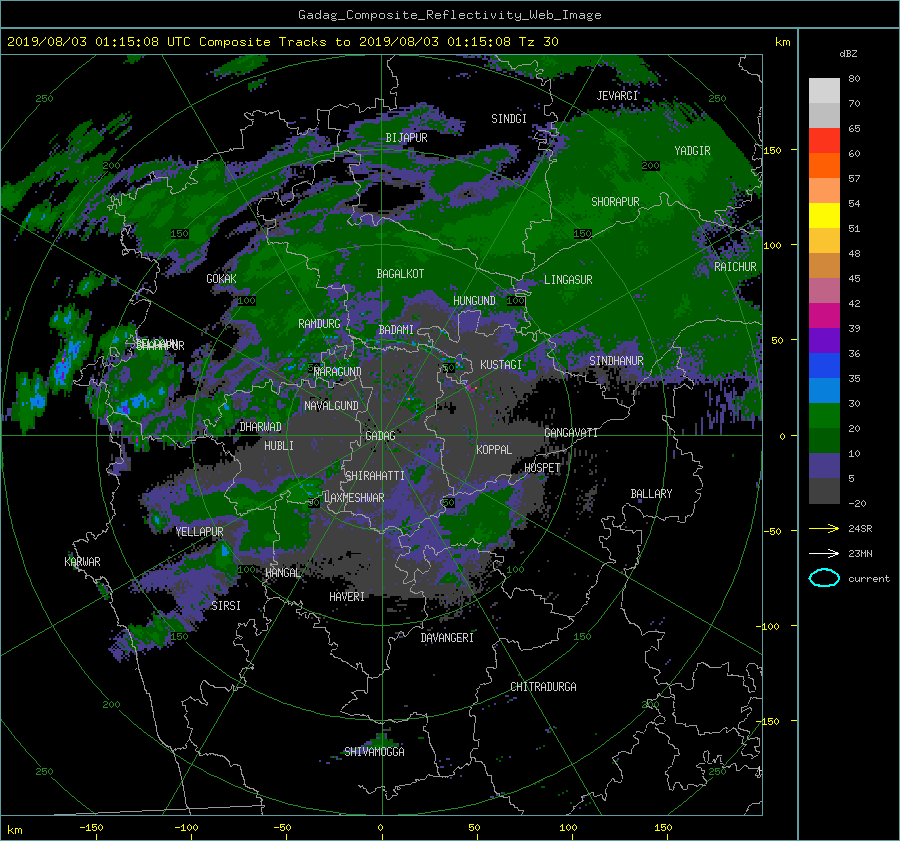Select the magenta 39–42 dBZ legend swatch
Screen dimensions: 900x841
tap(824, 316)
